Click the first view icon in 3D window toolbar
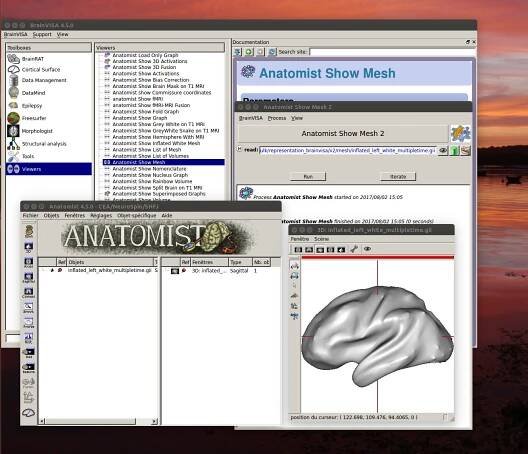Image resolution: width=528 pixels, height=454 pixels. point(298,250)
